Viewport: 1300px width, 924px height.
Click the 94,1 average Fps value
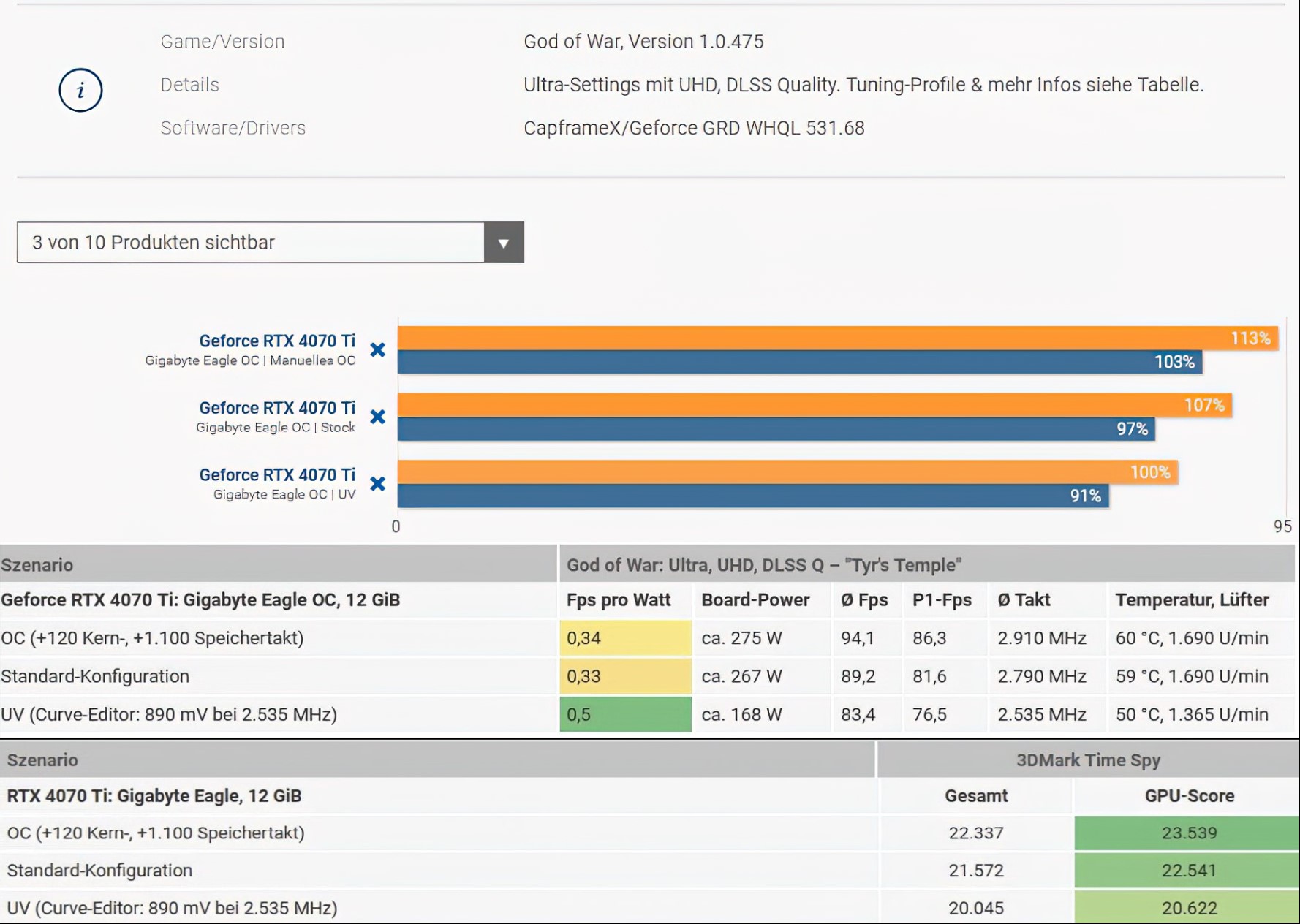click(858, 638)
